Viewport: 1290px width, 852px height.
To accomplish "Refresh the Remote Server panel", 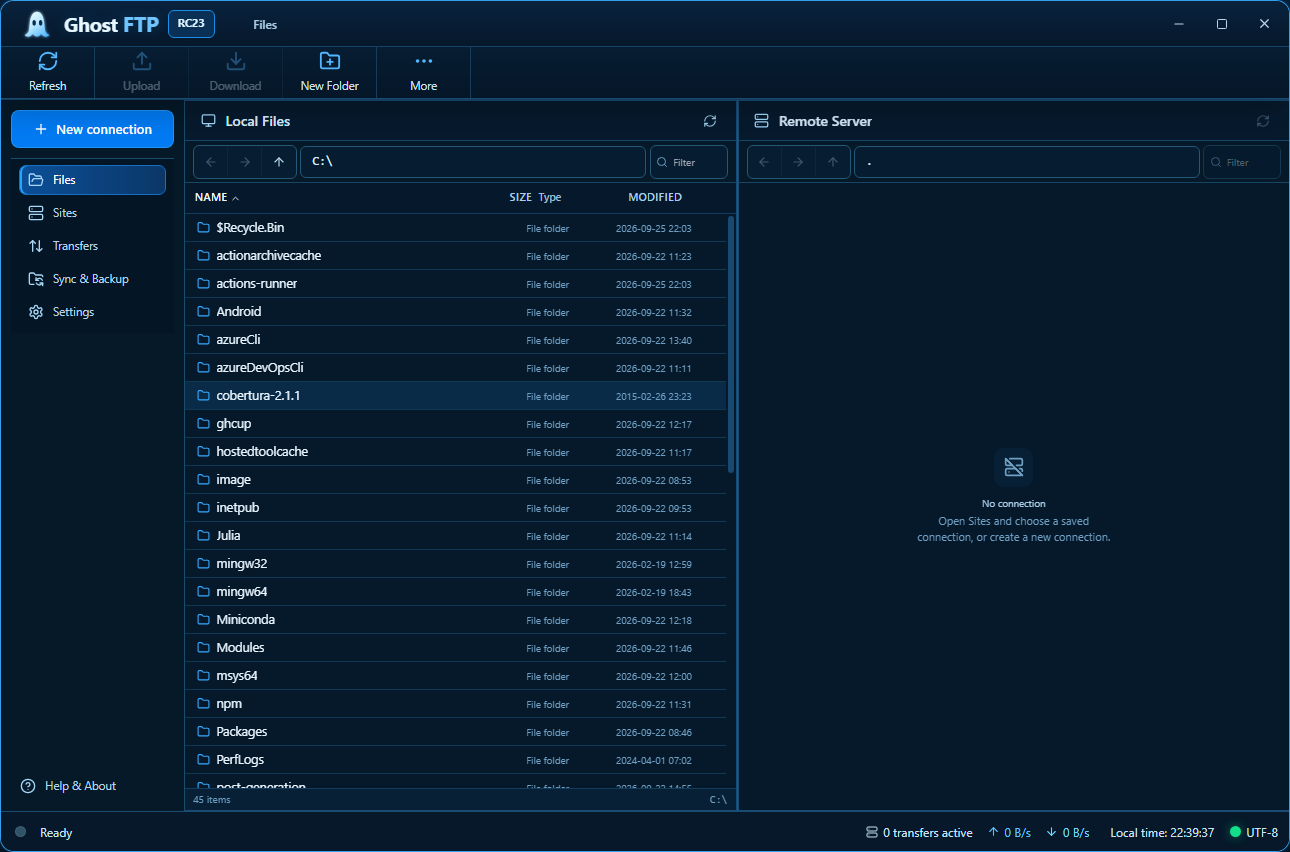I will coord(1263,121).
